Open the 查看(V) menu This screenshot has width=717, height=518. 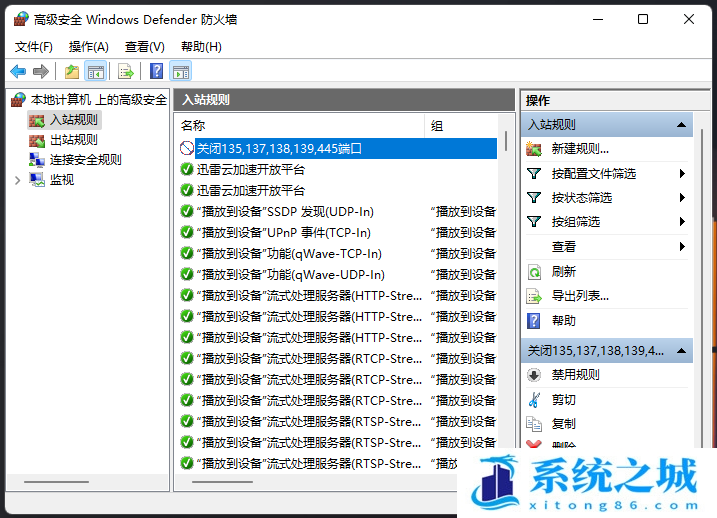(144, 47)
